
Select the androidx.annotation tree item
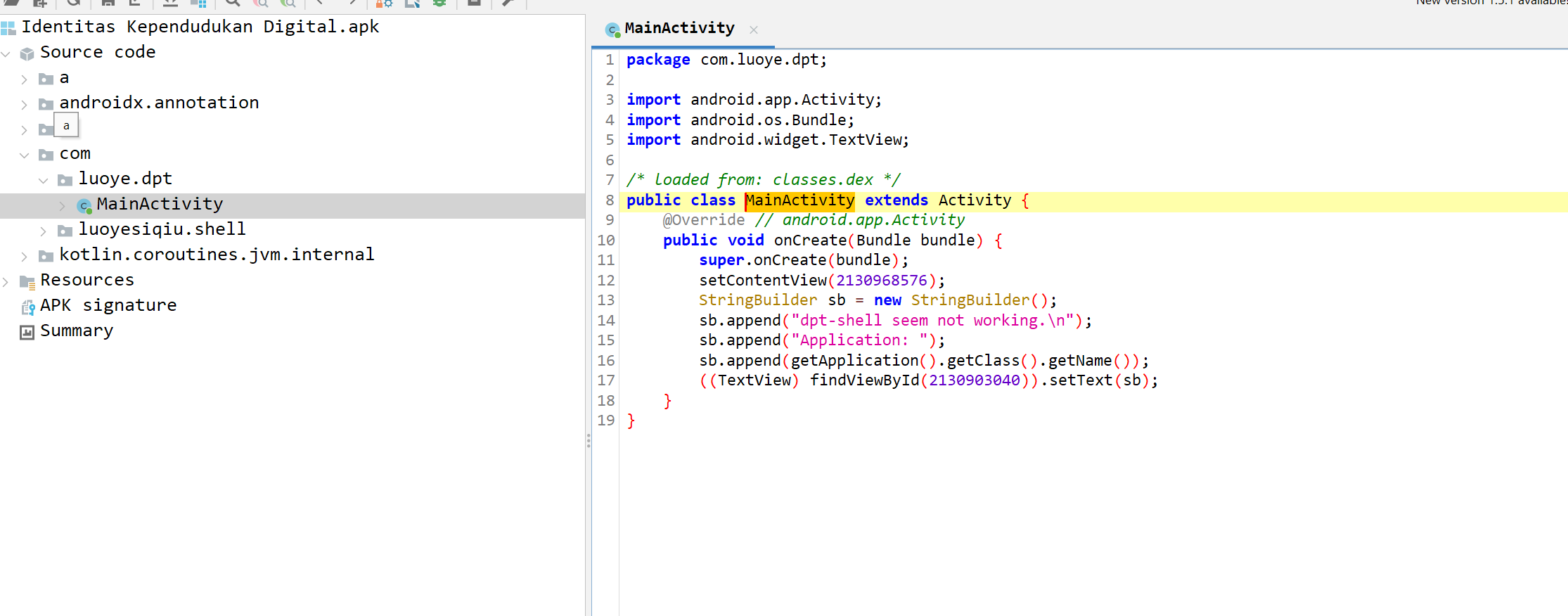point(159,103)
